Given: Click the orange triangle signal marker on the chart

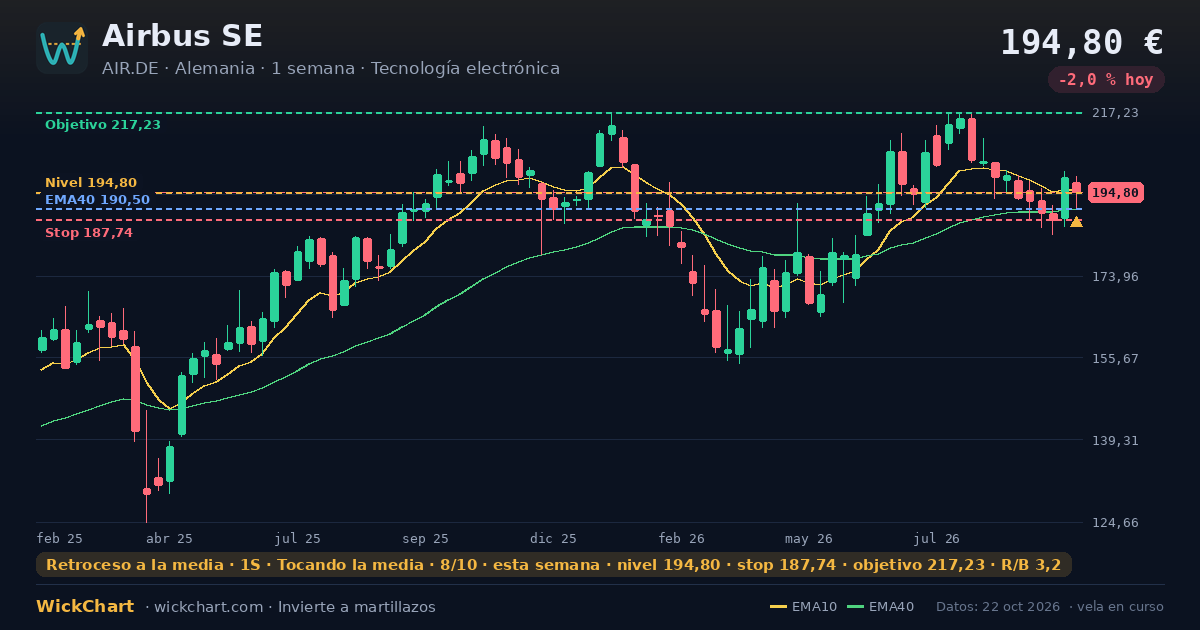Looking at the screenshot, I should [1076, 221].
